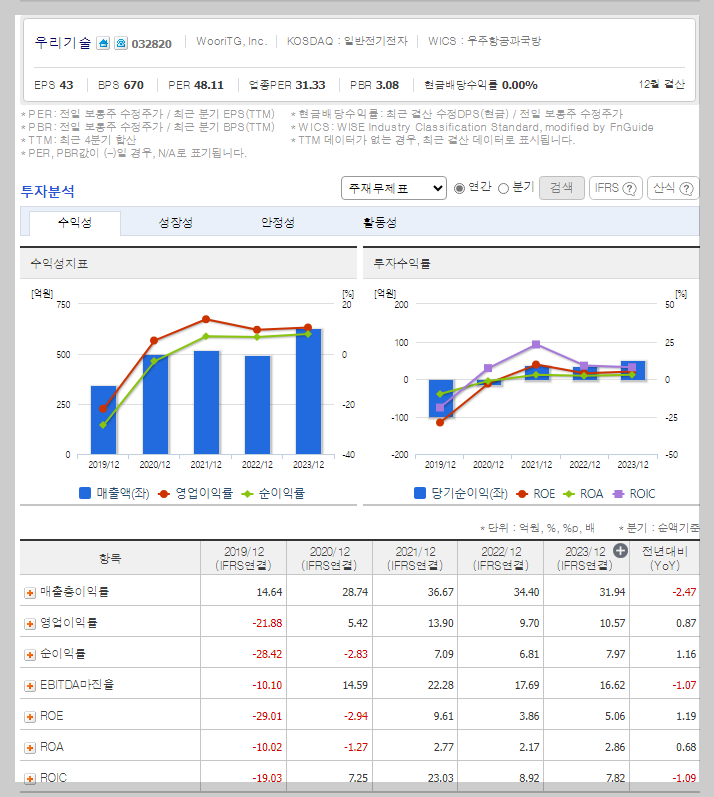Image resolution: width=714 pixels, height=797 pixels.
Task: Click the 투자분석 heading
Action: coord(48,191)
